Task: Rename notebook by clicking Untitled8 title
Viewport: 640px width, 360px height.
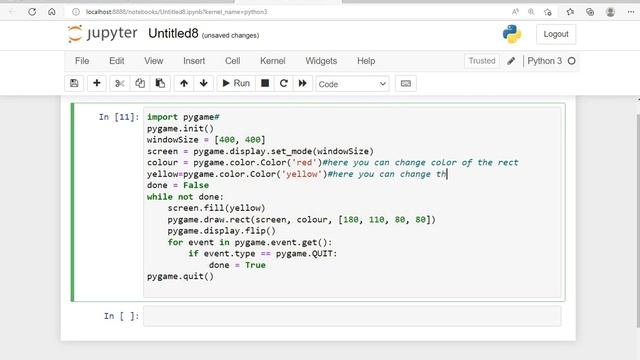Action: [x=173, y=33]
